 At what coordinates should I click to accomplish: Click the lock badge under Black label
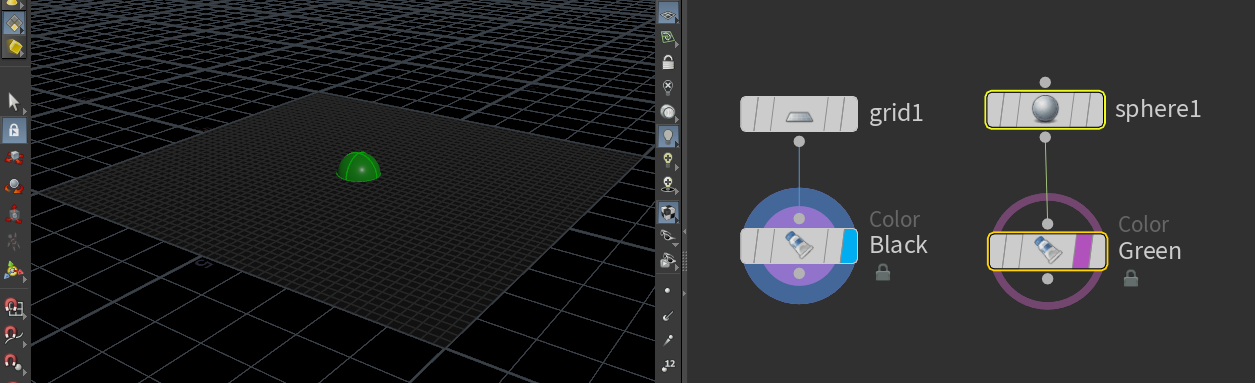[882, 272]
